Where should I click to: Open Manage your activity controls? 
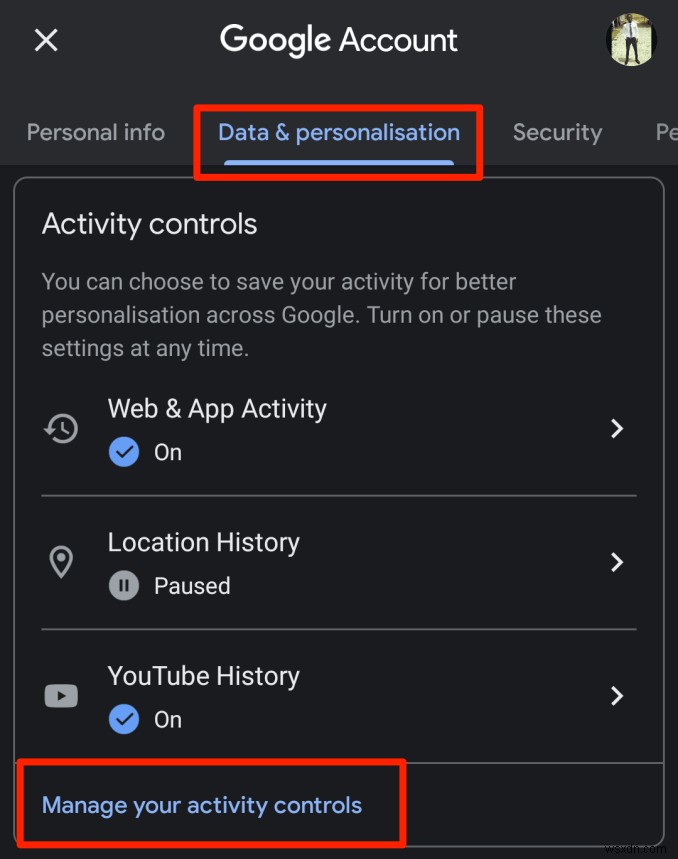click(201, 804)
